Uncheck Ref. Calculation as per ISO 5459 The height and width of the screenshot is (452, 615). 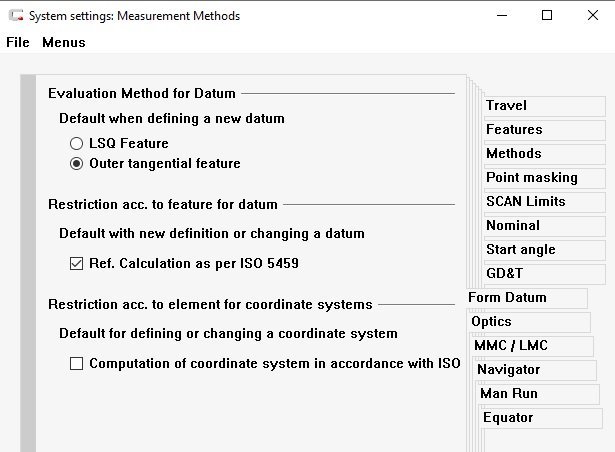[76, 264]
